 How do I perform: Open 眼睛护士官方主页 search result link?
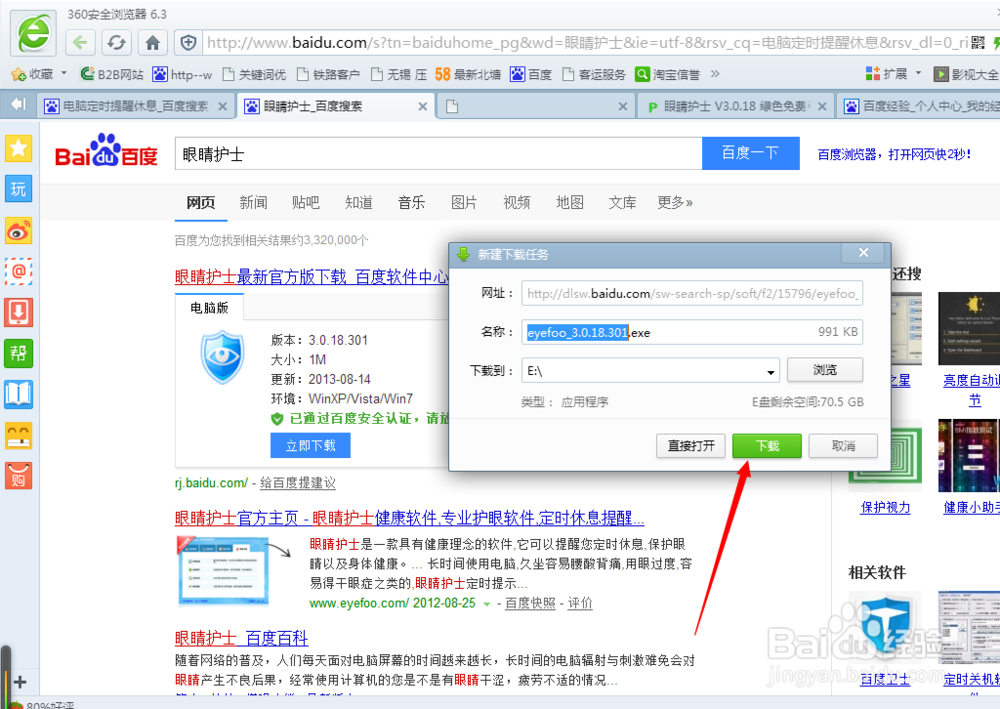pyautogui.click(x=409, y=518)
